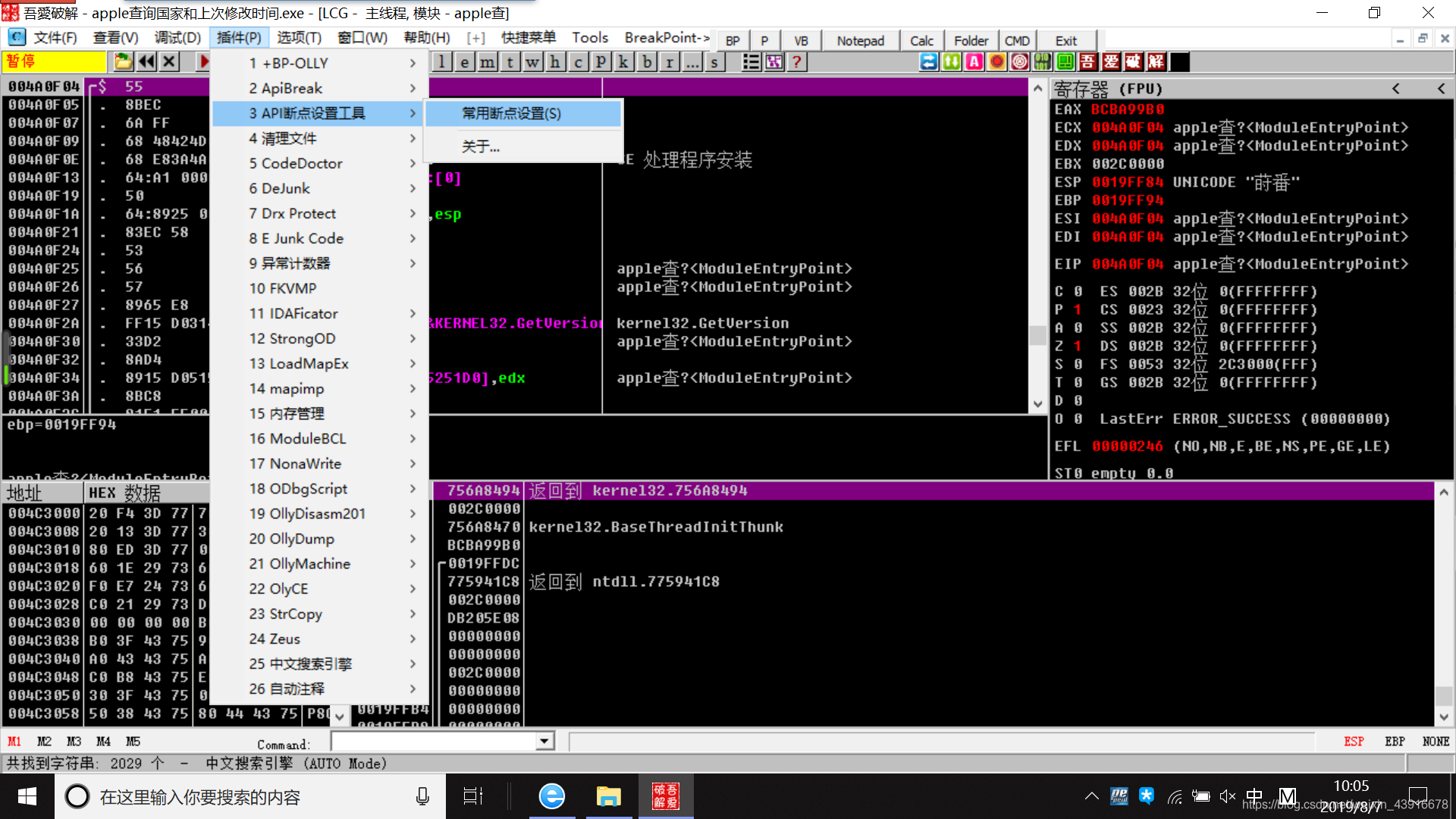The height and width of the screenshot is (819, 1456).
Task: Expand the 1 +BP-OLLY plugin submenu
Action: pyautogui.click(x=320, y=63)
